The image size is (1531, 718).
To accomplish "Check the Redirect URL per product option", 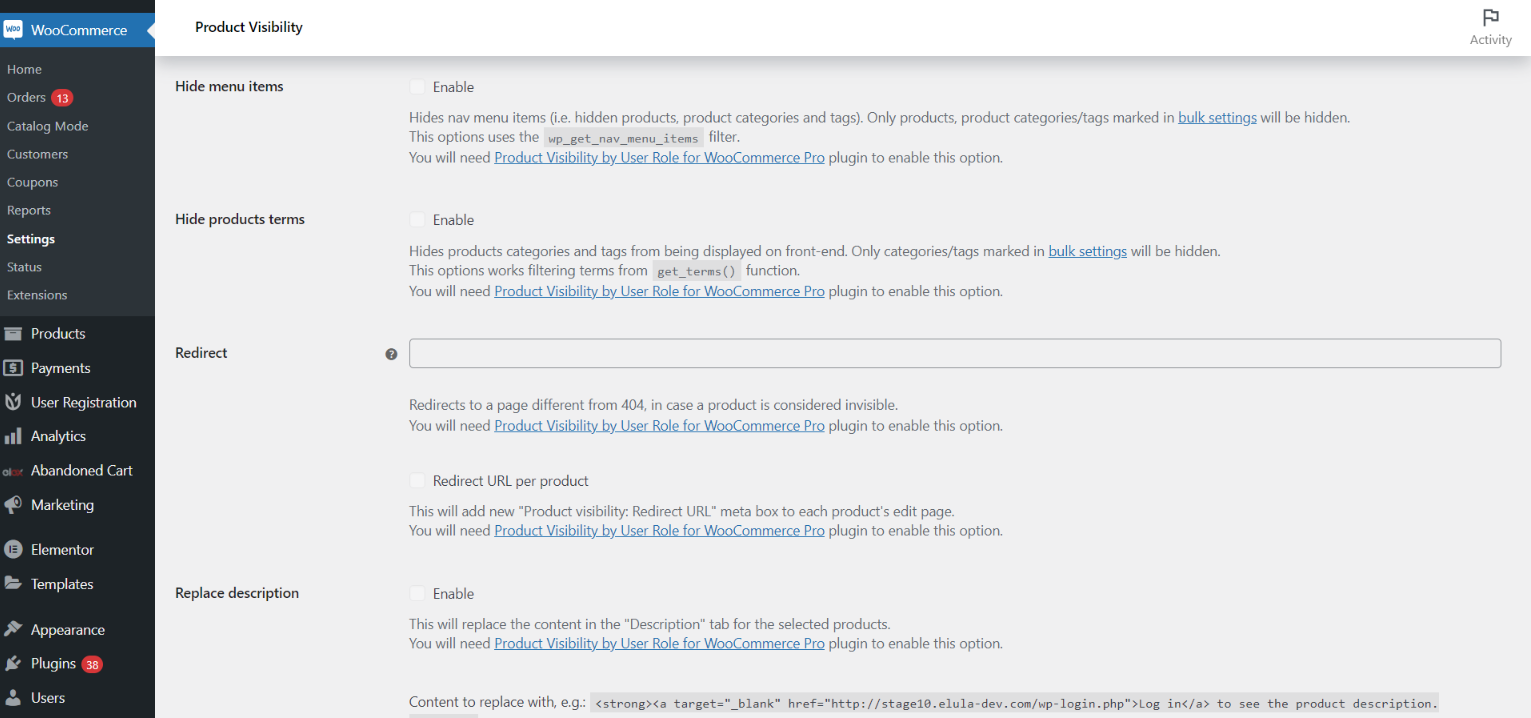I will [x=418, y=481].
